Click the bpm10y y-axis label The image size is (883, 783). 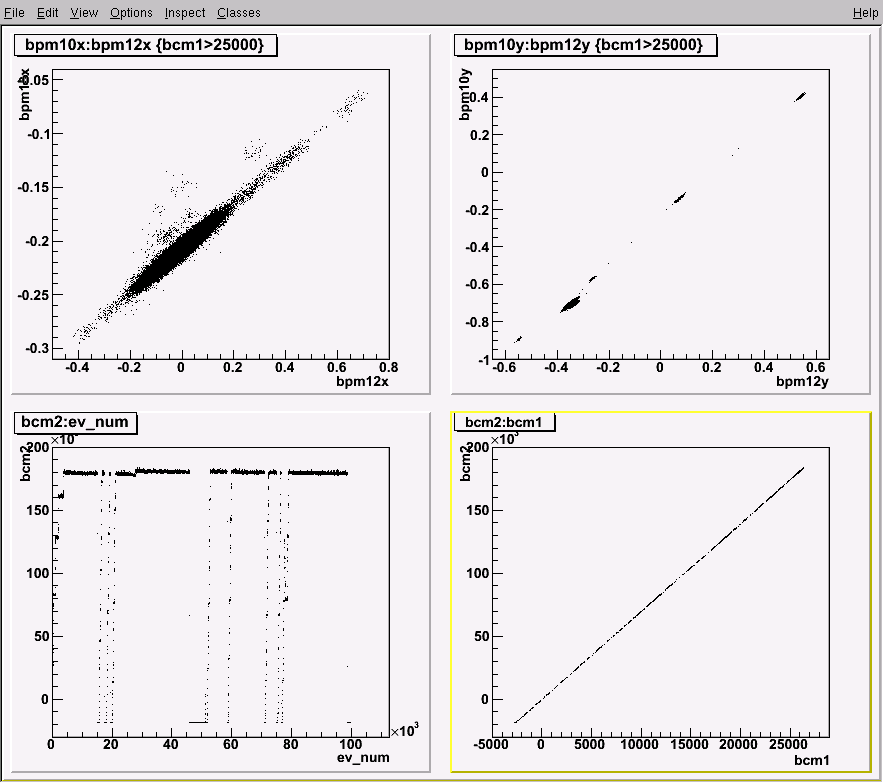465,94
